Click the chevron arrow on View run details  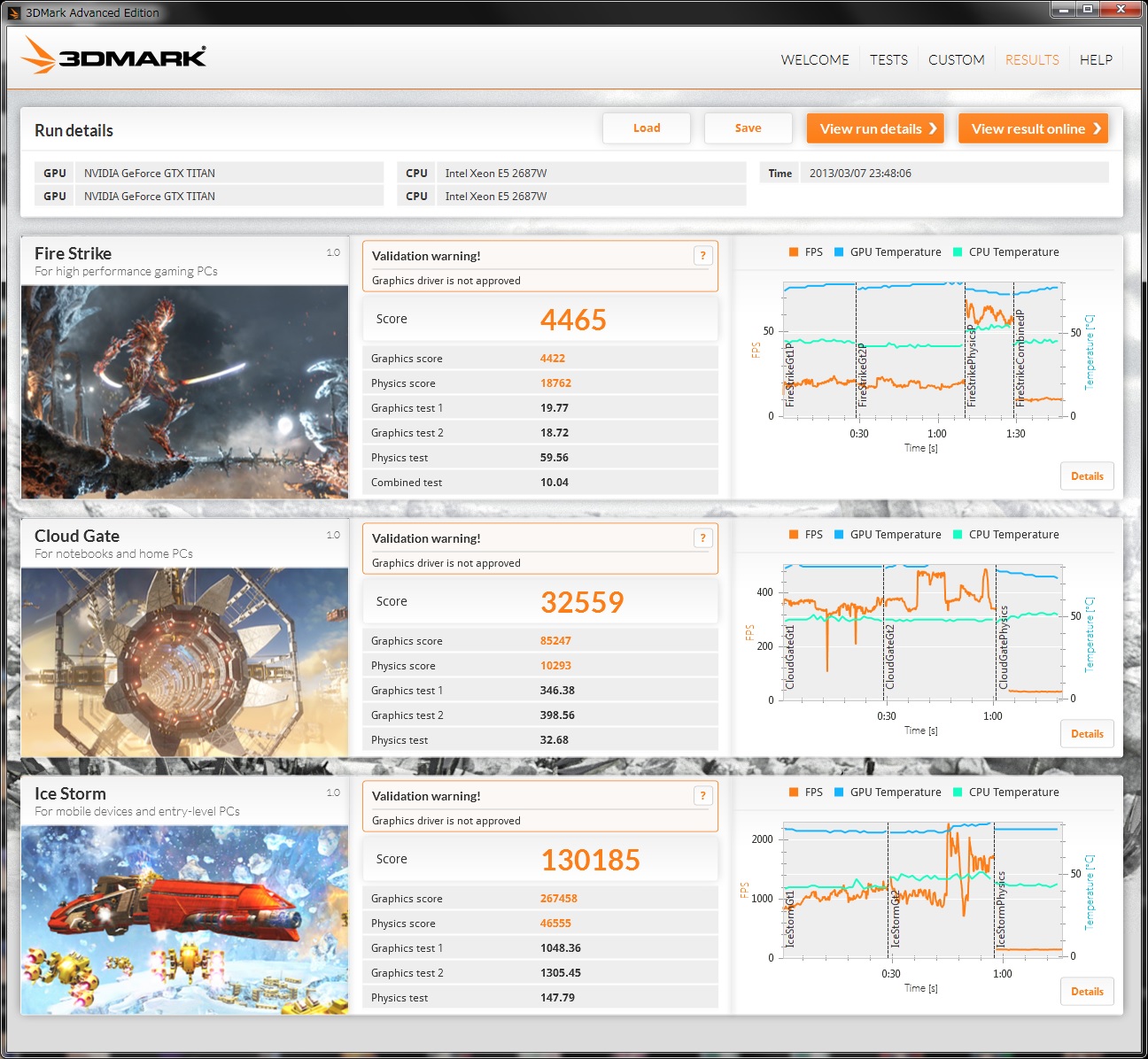click(x=933, y=128)
